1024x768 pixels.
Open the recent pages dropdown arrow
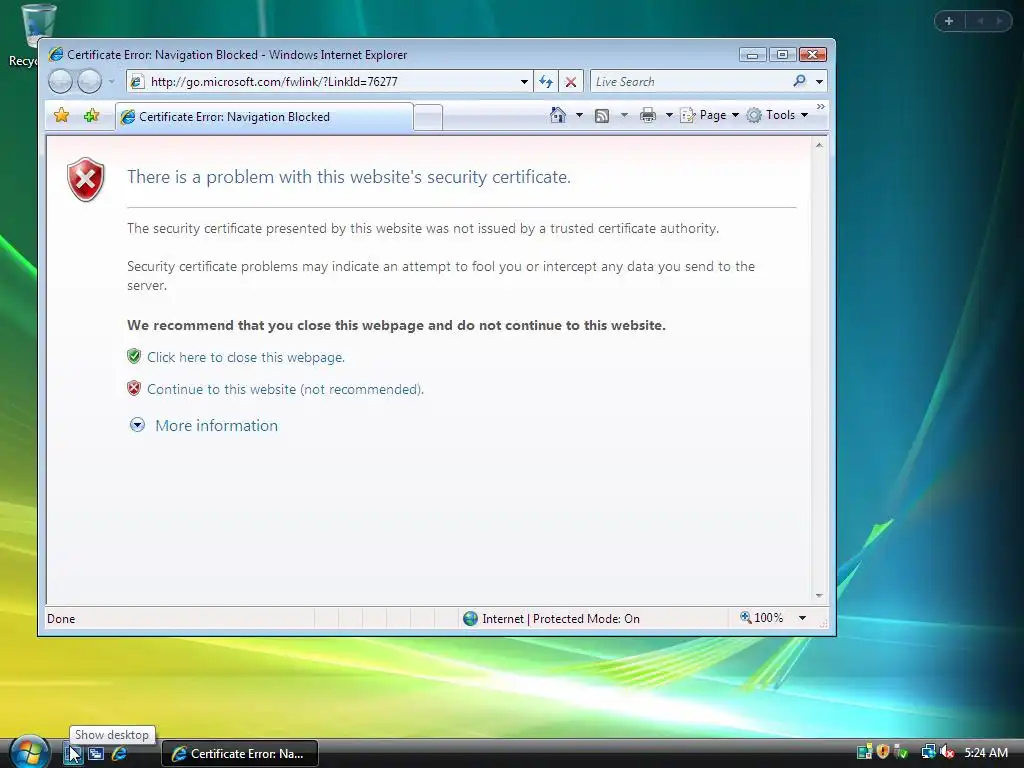[x=112, y=82]
